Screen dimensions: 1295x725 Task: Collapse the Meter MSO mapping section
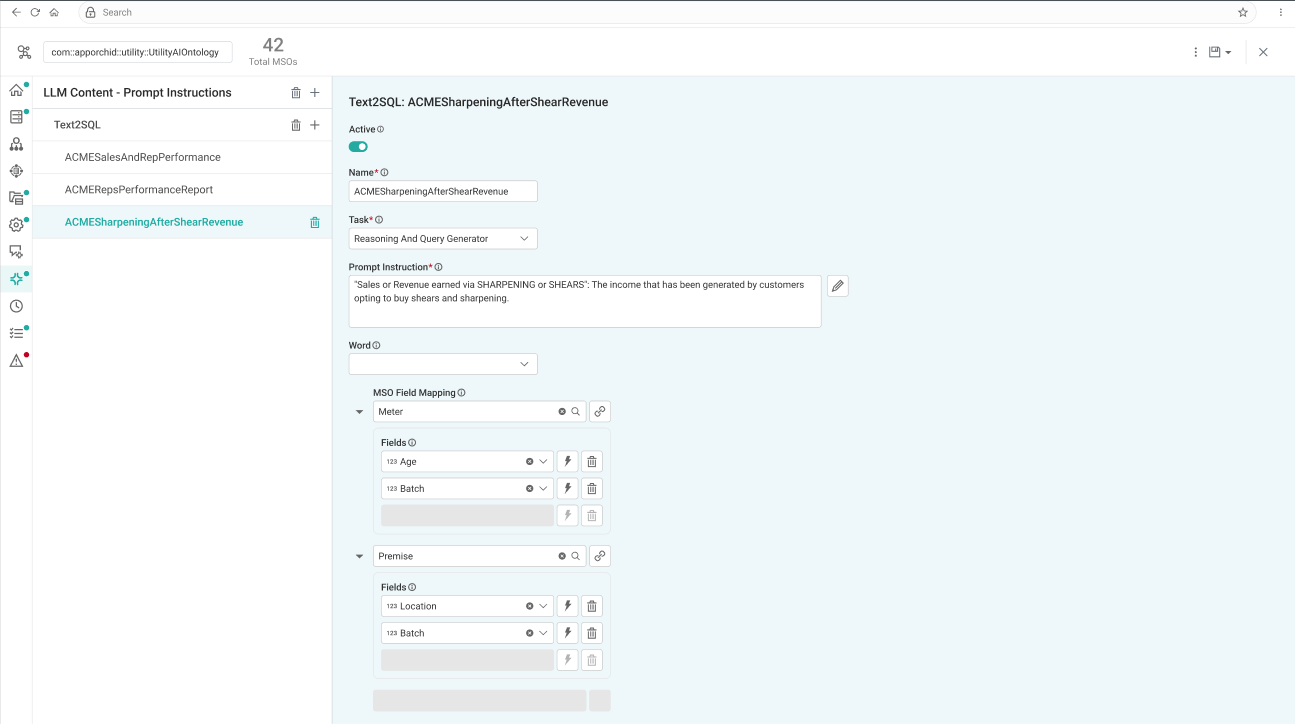click(360, 412)
